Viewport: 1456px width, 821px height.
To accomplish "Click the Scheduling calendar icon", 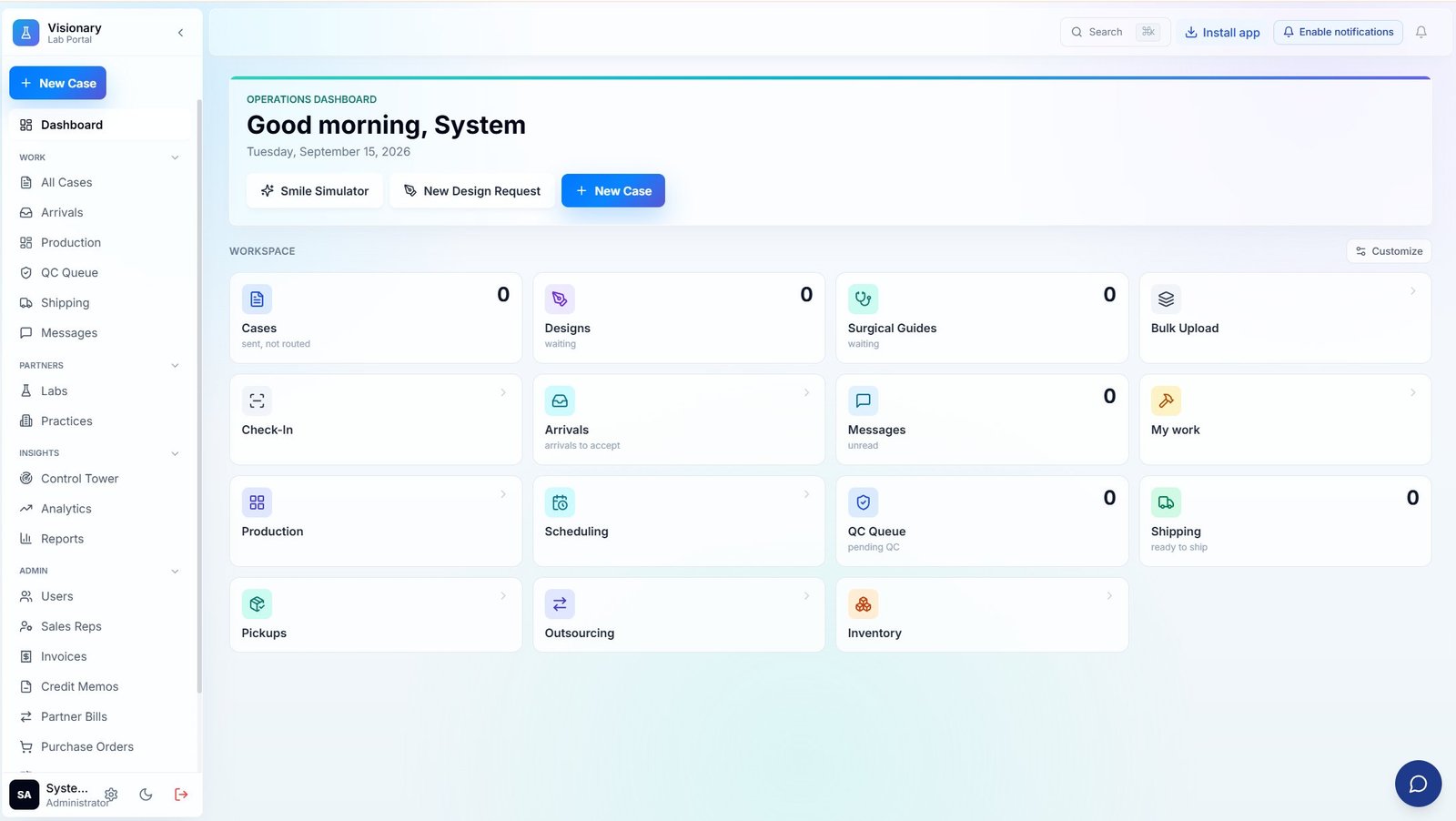I will 560,502.
